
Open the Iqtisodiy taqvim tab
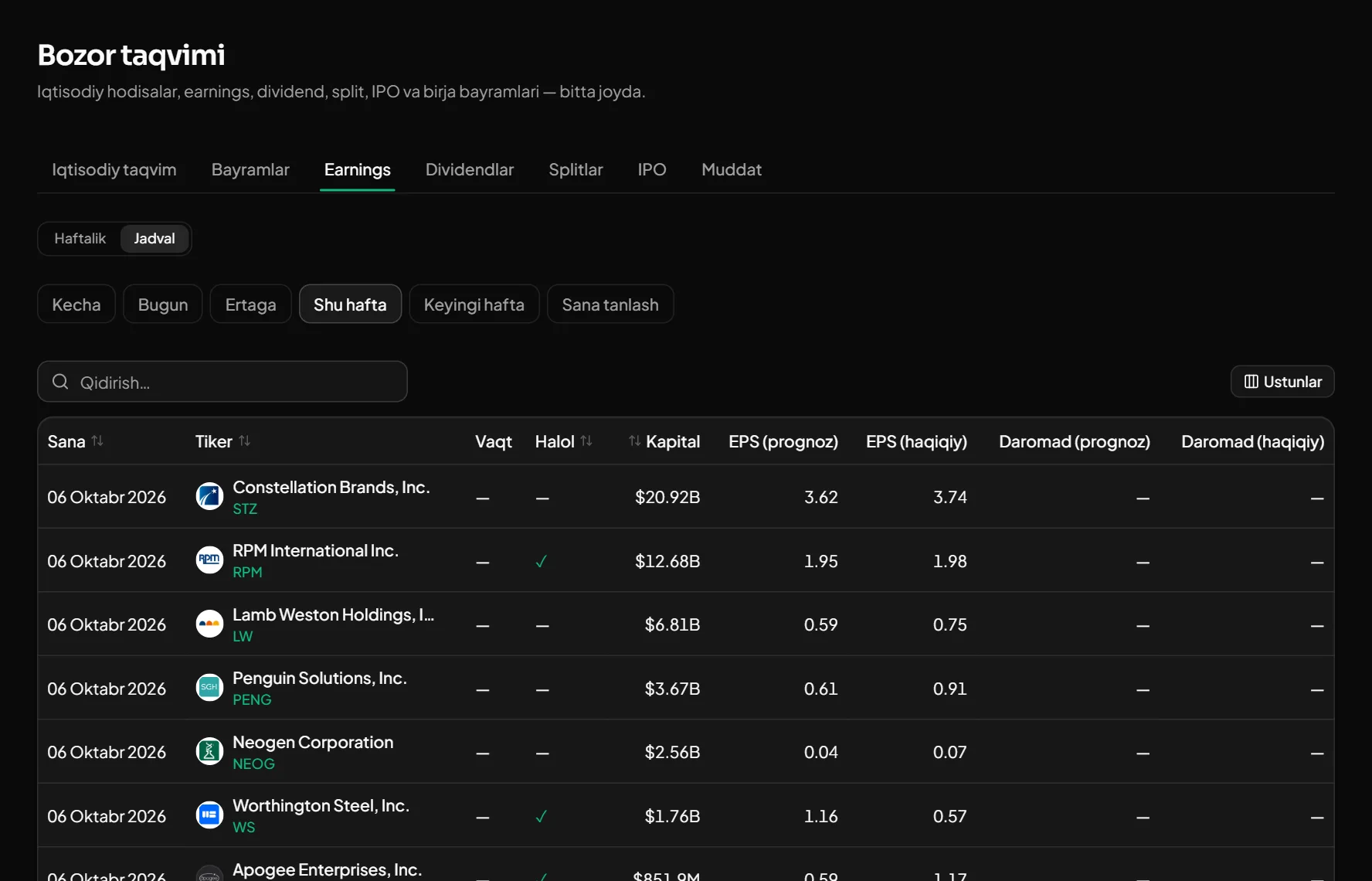coord(114,170)
